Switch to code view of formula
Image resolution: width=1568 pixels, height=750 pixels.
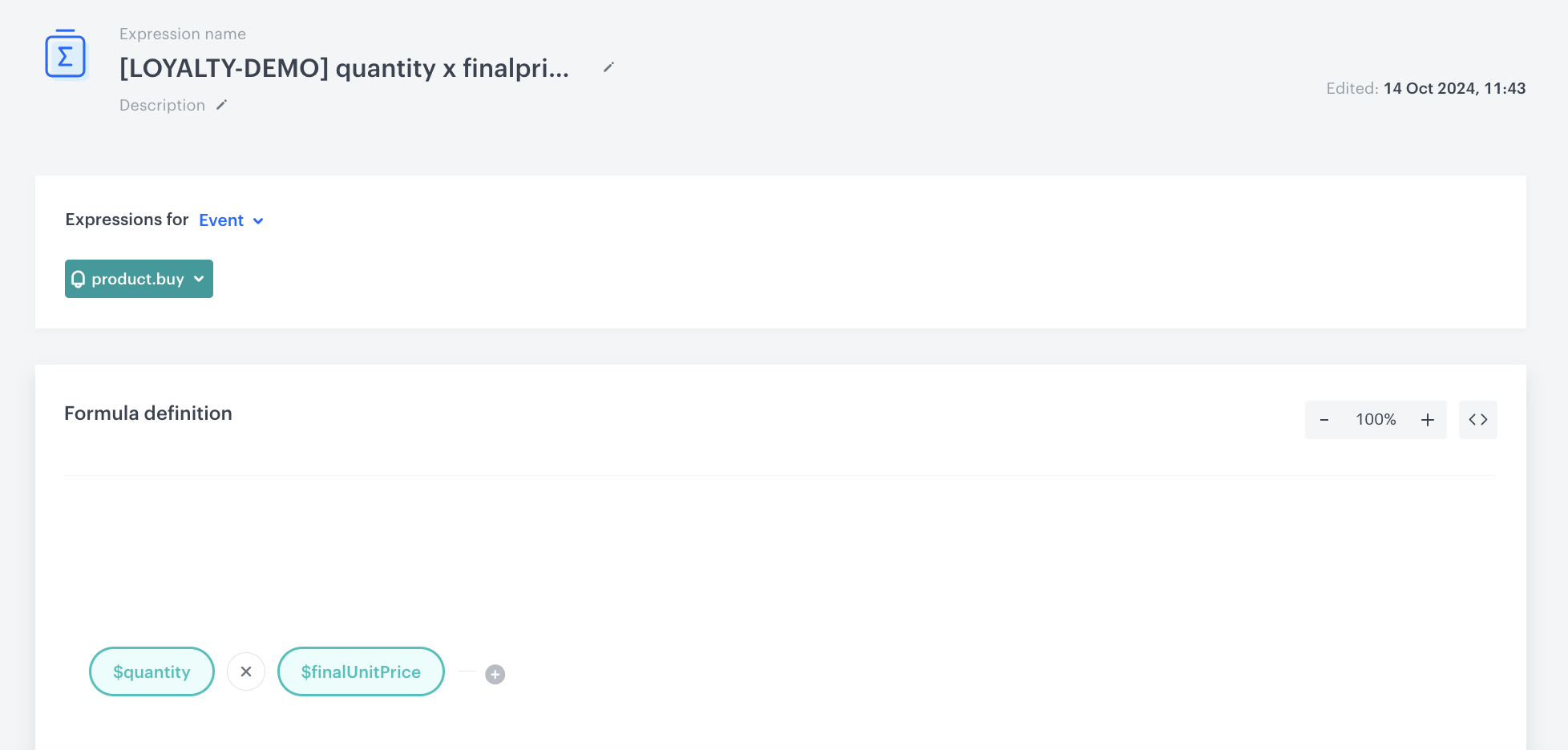pyautogui.click(x=1478, y=420)
